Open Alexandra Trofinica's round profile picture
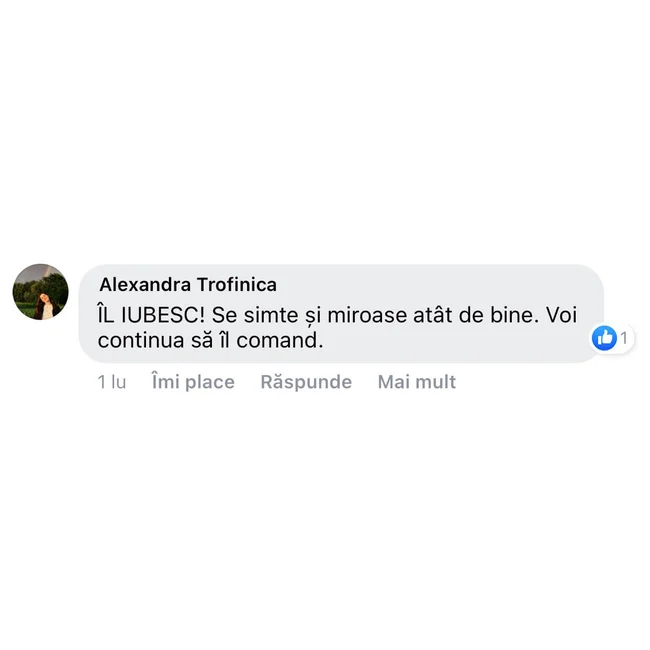 pos(41,291)
